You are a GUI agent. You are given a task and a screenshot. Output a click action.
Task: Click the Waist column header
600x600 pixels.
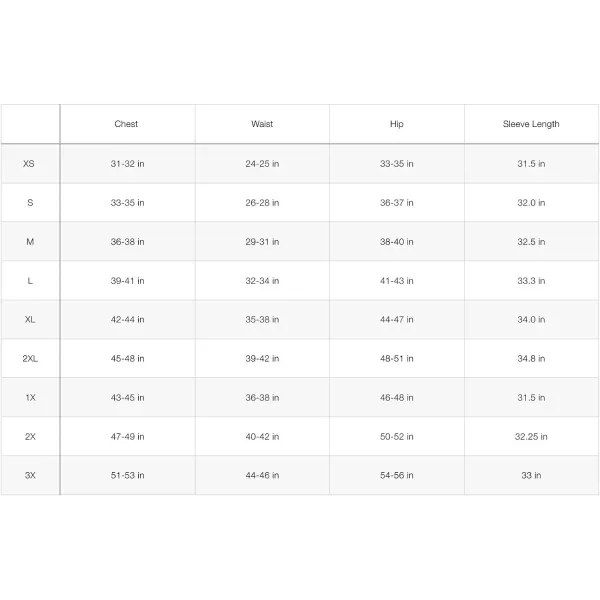point(262,124)
